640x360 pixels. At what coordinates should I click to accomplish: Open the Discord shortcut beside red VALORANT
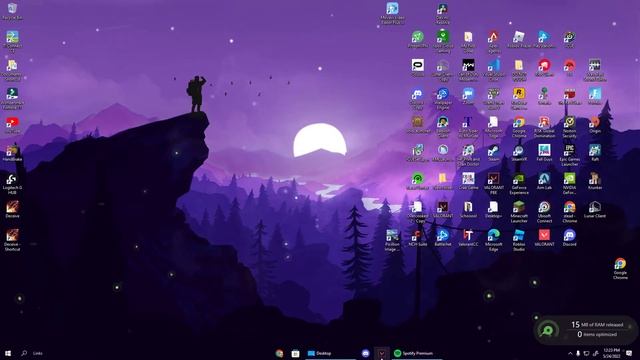[569, 238]
